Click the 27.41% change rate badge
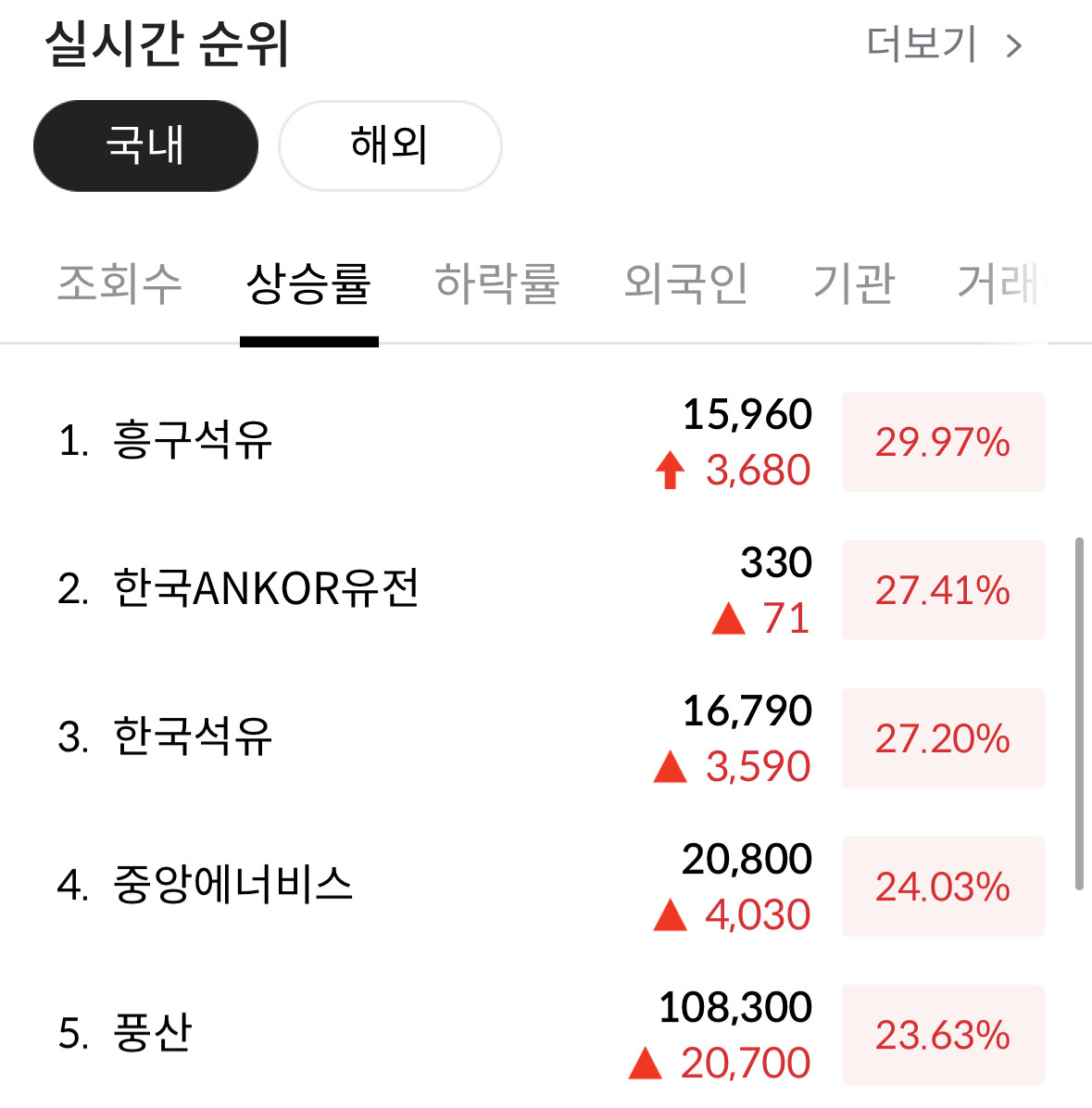Viewport: 1092px width, 1108px height. click(943, 590)
